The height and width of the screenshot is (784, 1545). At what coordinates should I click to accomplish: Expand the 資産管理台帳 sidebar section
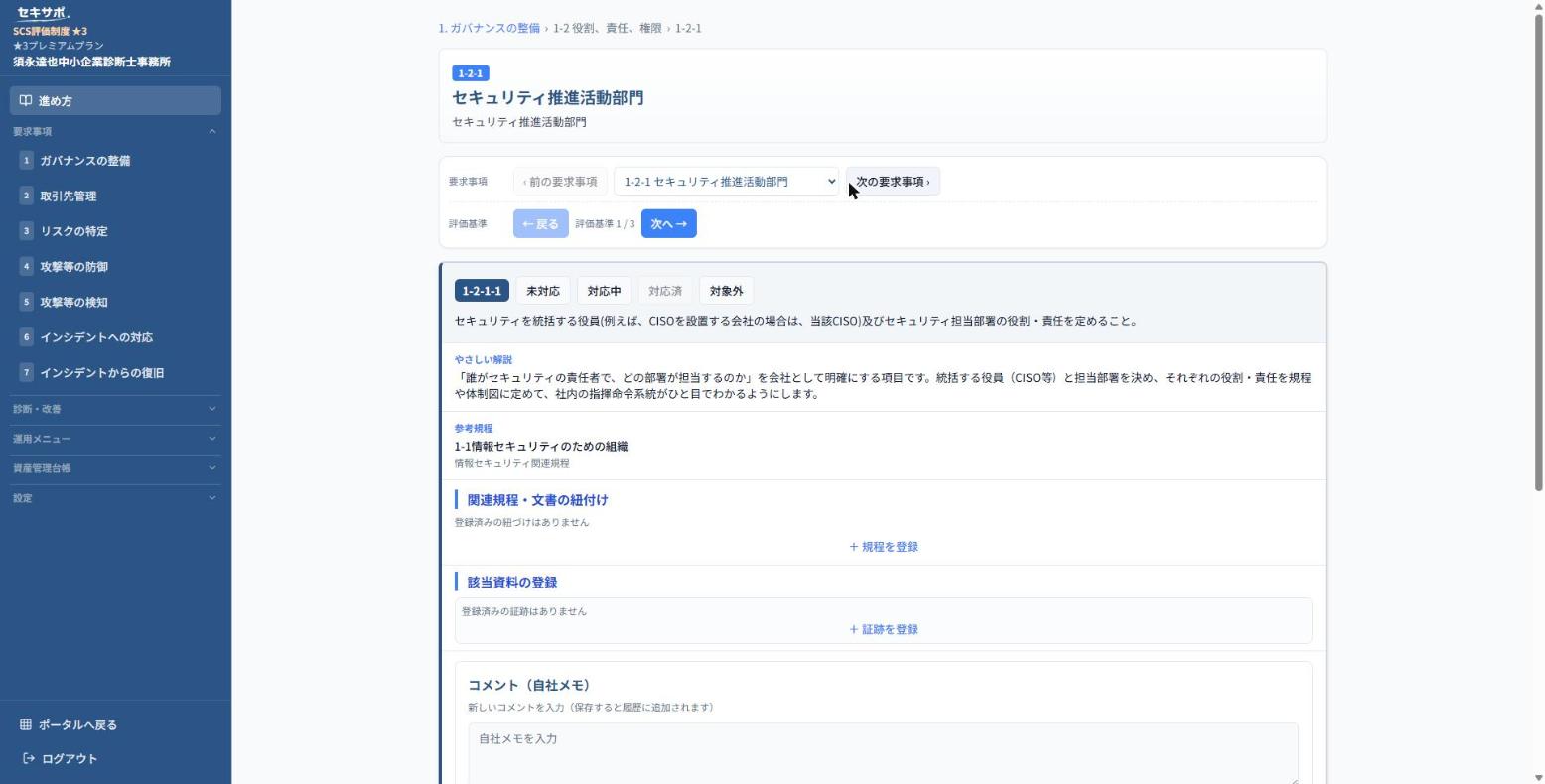(115, 468)
